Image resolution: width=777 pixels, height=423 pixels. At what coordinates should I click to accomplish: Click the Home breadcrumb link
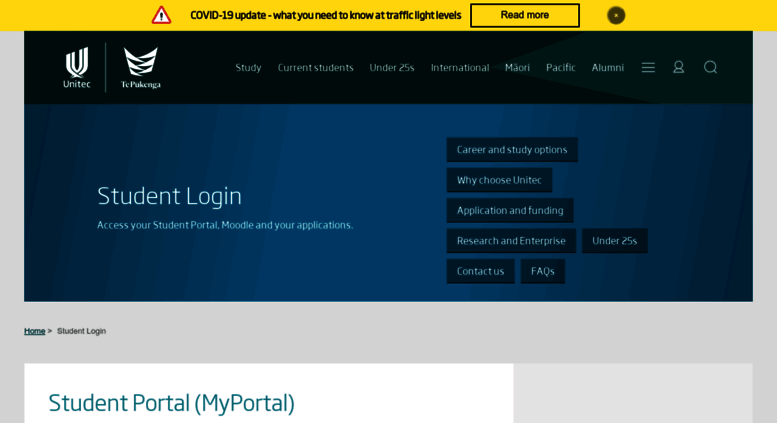pos(34,331)
